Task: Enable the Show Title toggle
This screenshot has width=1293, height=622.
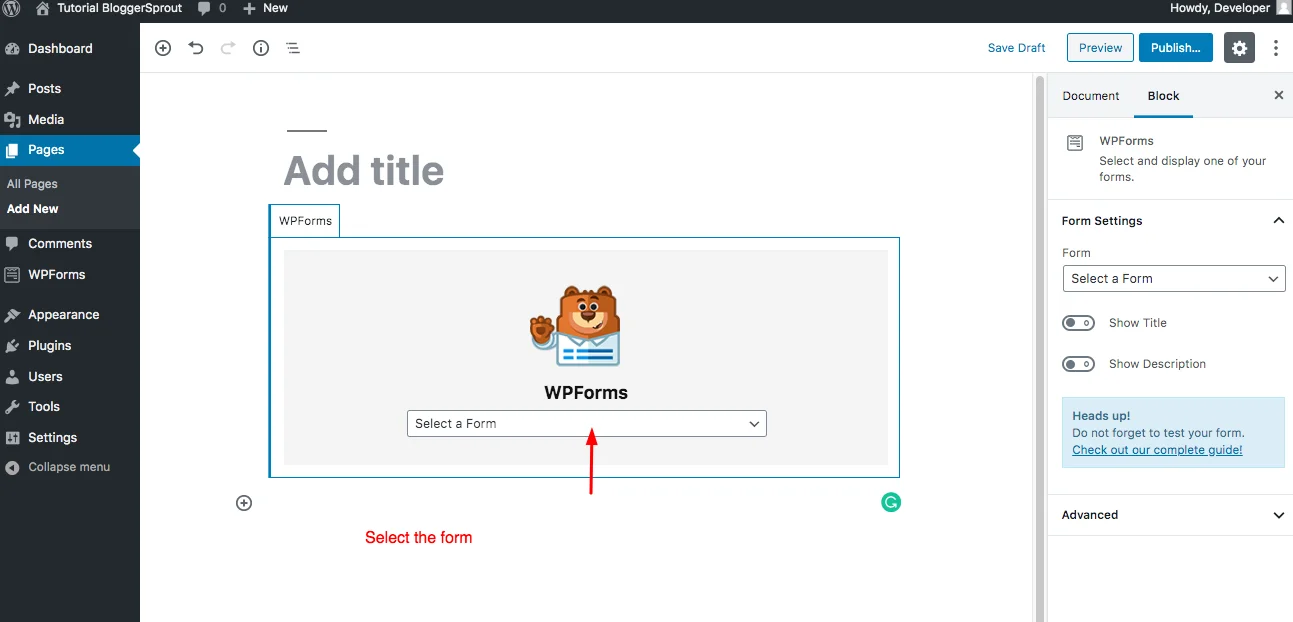Action: click(x=1079, y=323)
